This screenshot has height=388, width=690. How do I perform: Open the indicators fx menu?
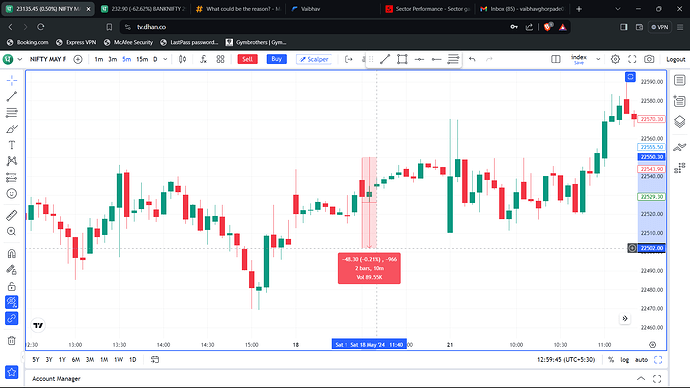point(203,59)
